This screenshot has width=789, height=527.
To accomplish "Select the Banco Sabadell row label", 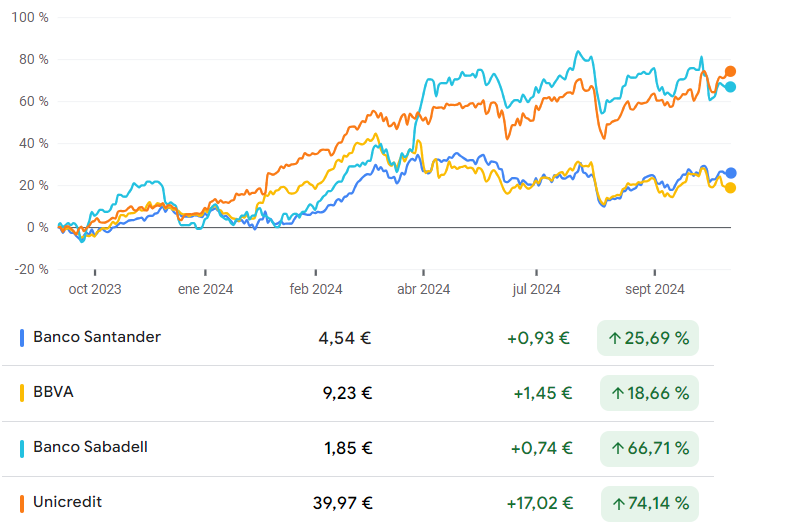I will 90,447.
